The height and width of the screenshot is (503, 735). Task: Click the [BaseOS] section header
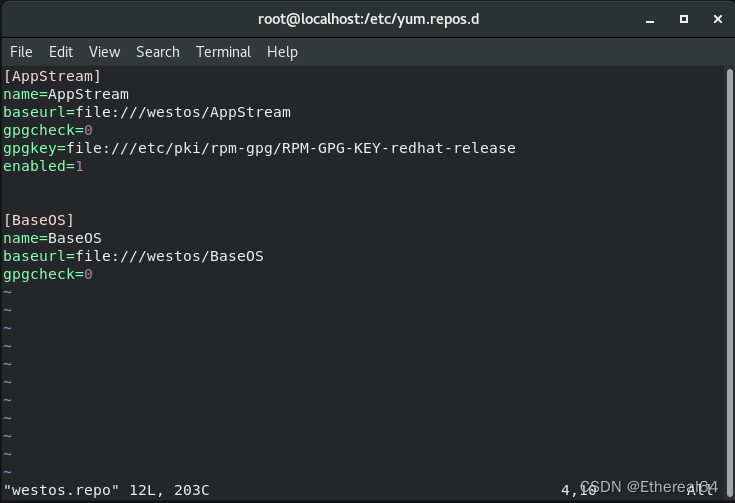point(38,220)
